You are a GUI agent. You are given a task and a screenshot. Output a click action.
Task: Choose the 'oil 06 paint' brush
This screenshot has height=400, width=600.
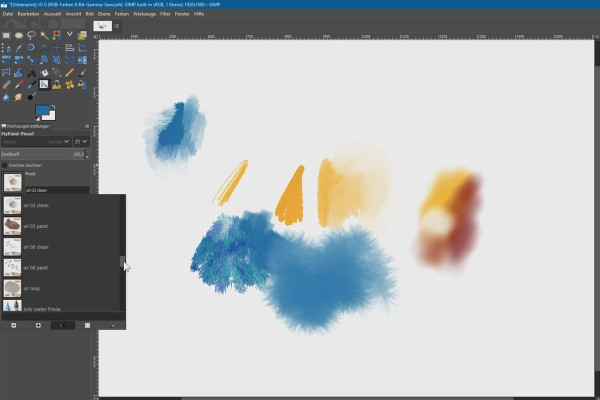pos(61,268)
